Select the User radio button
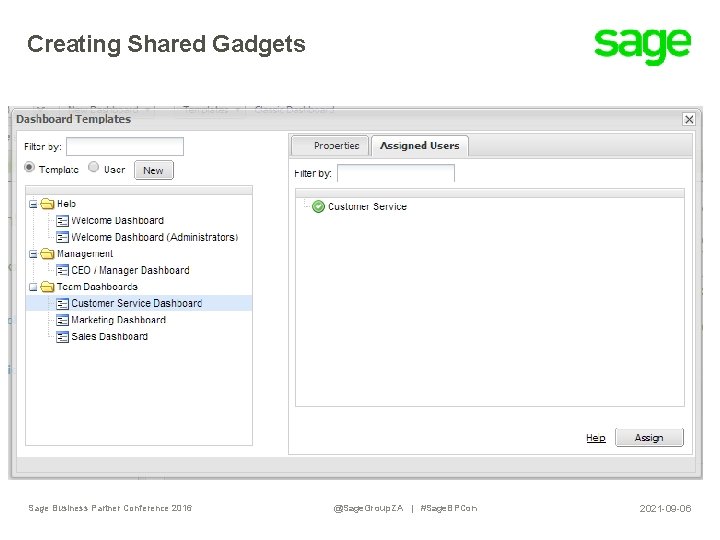720x540 pixels. (x=94, y=167)
